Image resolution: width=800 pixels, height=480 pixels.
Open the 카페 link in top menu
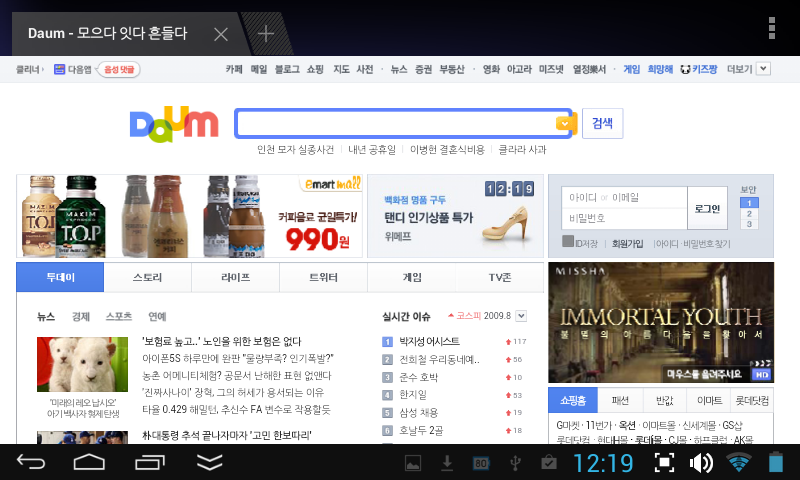(234, 69)
